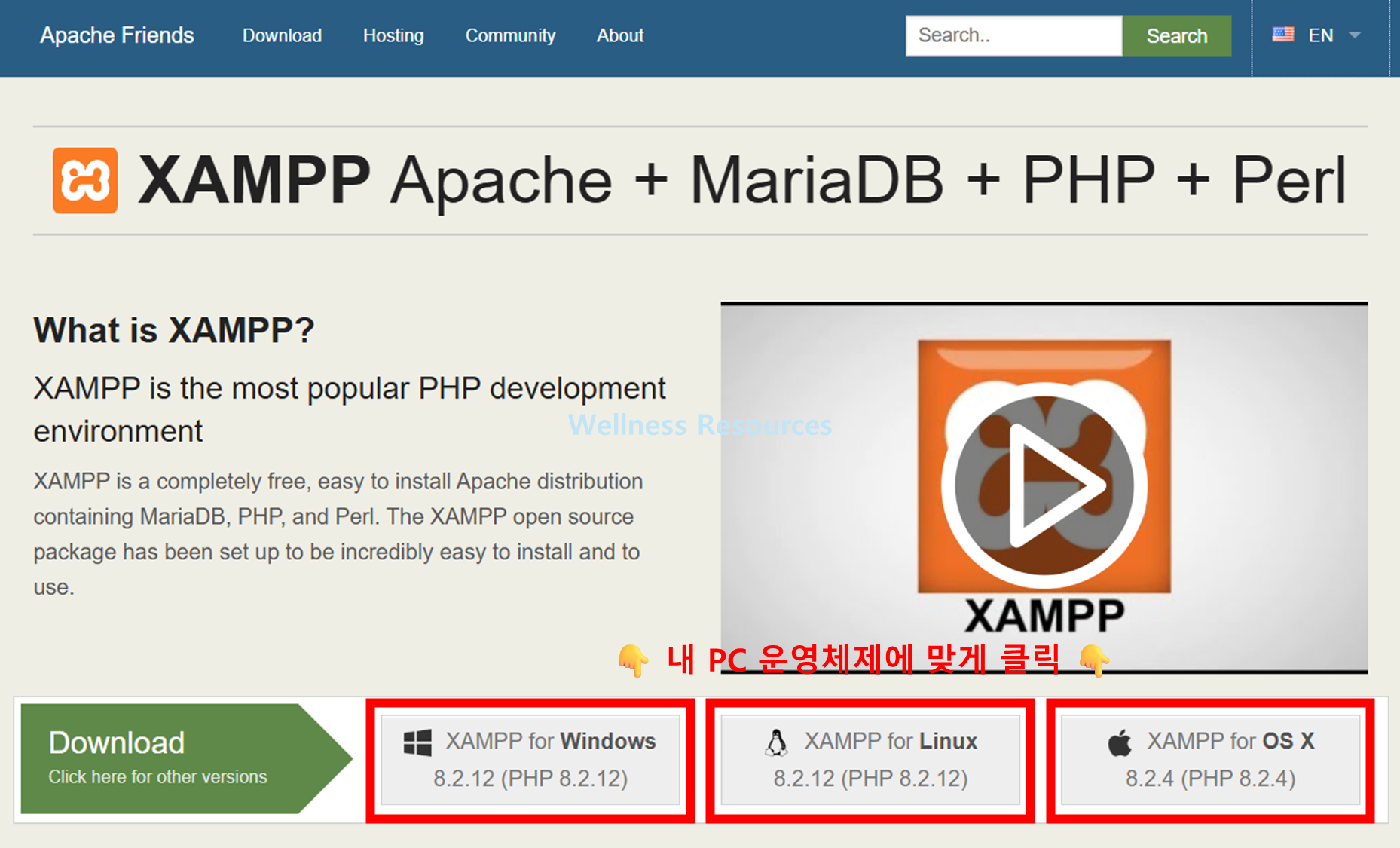Open the About menu item

[x=620, y=35]
